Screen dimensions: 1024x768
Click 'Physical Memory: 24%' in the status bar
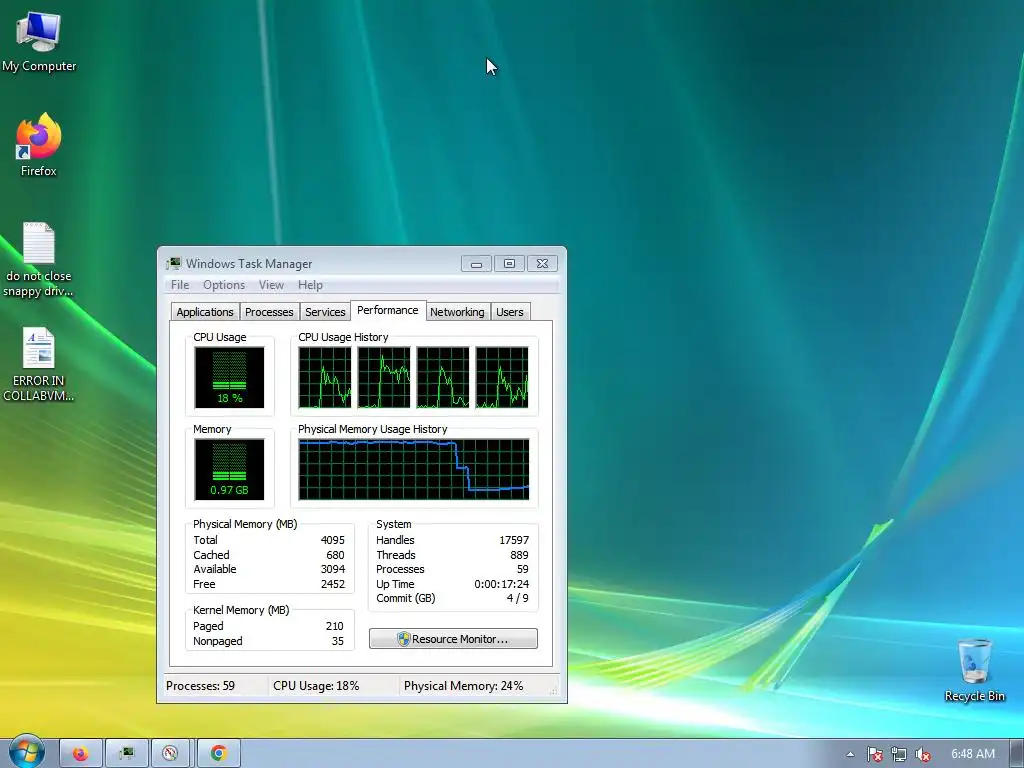pyautogui.click(x=463, y=686)
